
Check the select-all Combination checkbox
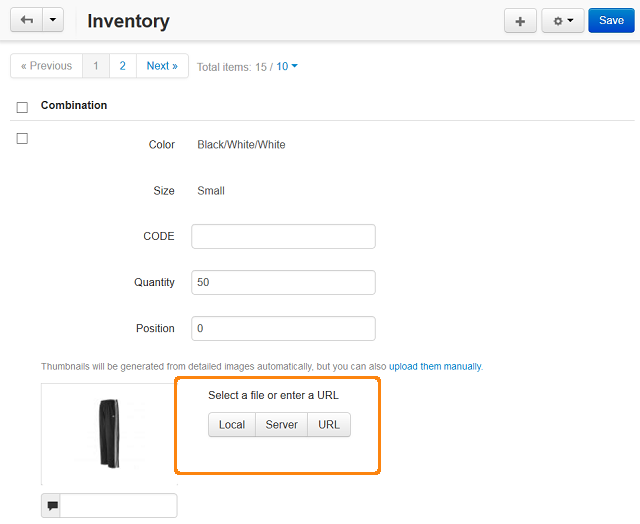[x=22, y=107]
